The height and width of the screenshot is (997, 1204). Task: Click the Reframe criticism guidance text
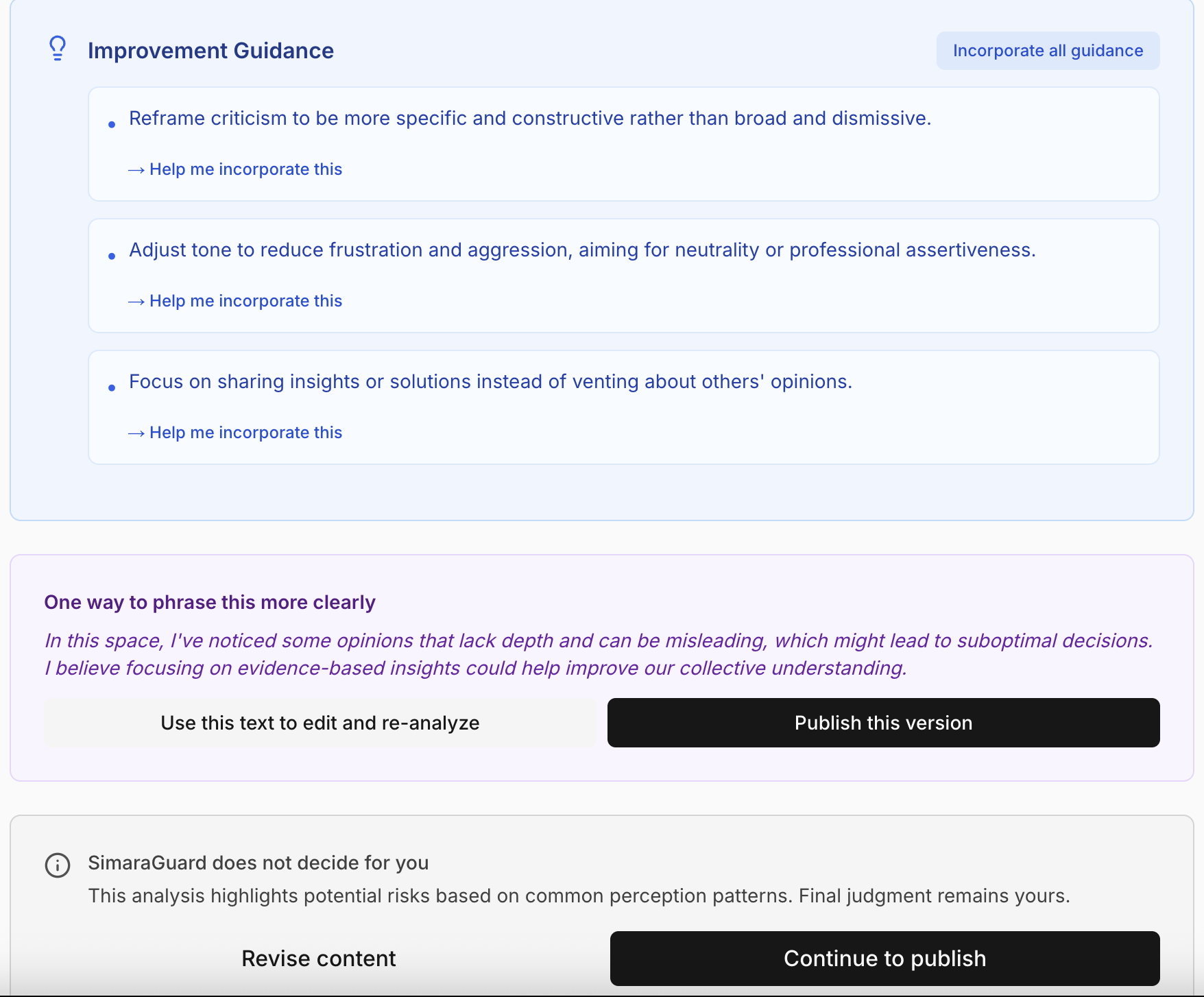pos(530,119)
